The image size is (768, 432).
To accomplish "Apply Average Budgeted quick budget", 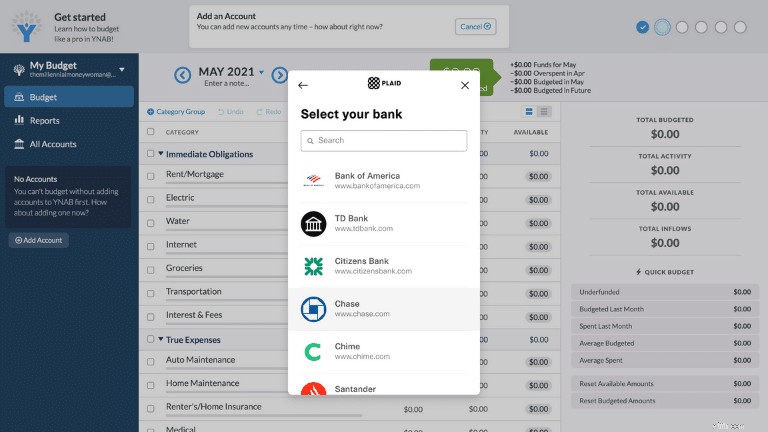I will [x=665, y=343].
